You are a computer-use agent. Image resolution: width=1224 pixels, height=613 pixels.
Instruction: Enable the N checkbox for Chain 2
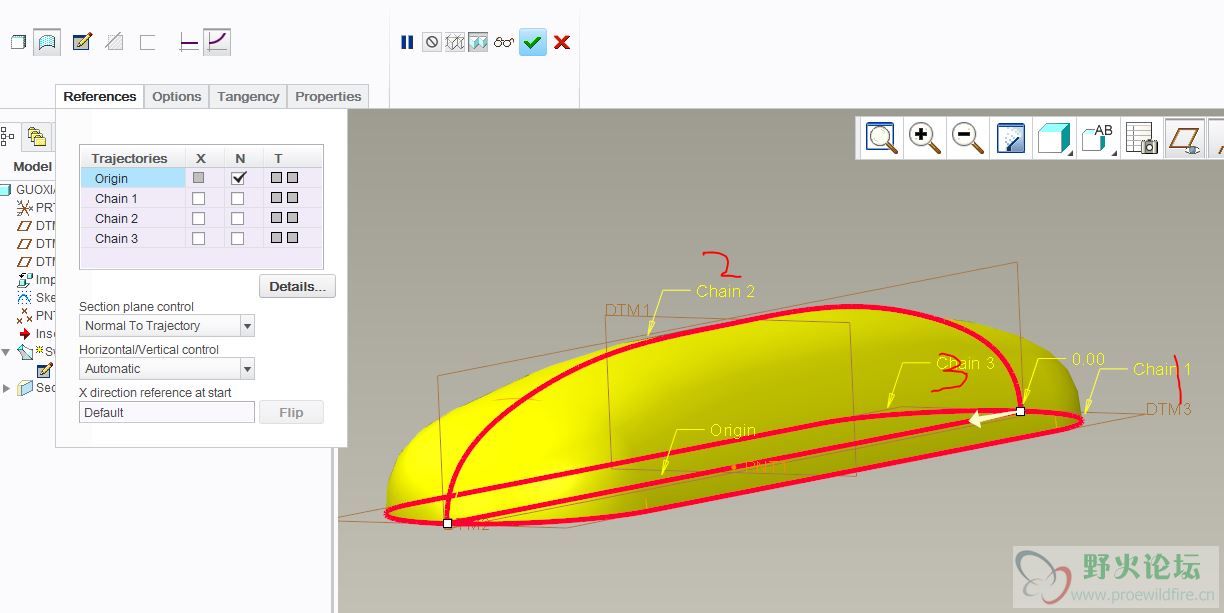click(x=237, y=218)
